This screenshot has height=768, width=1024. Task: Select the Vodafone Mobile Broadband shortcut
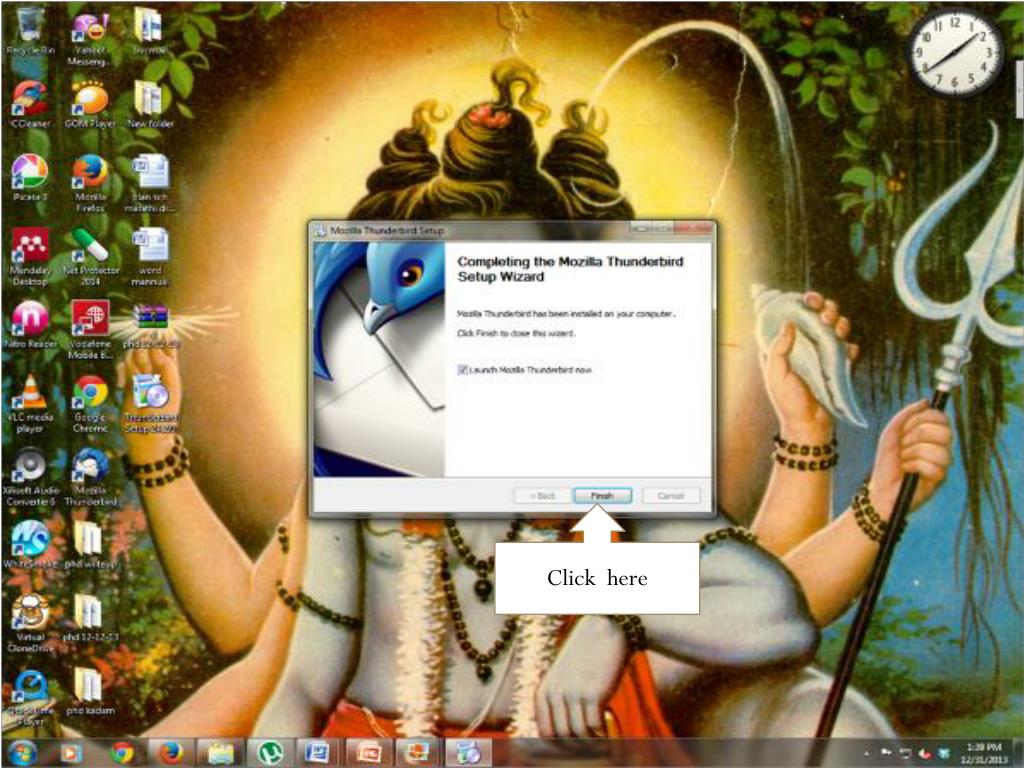point(90,330)
